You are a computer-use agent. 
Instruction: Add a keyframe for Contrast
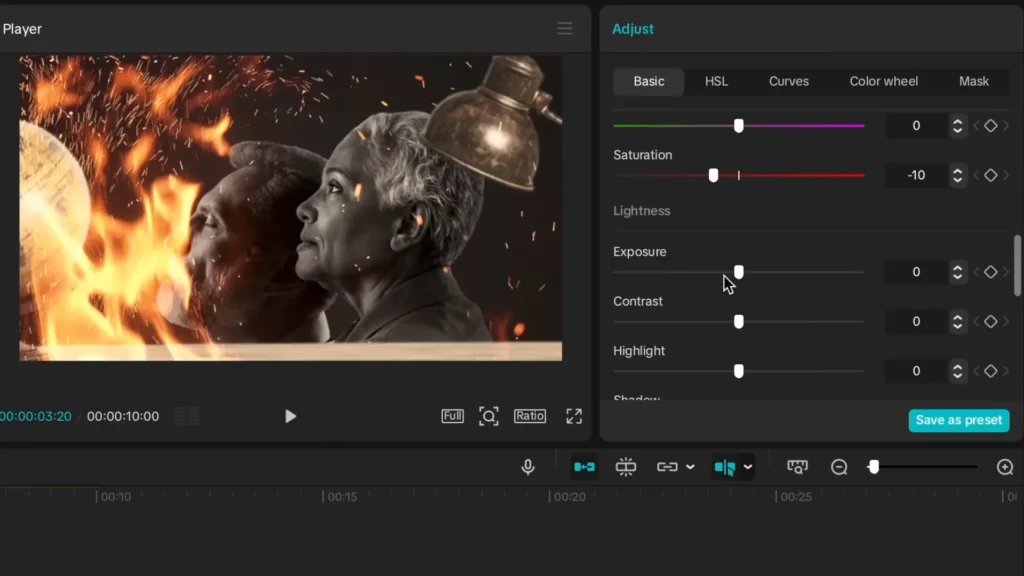(x=991, y=321)
